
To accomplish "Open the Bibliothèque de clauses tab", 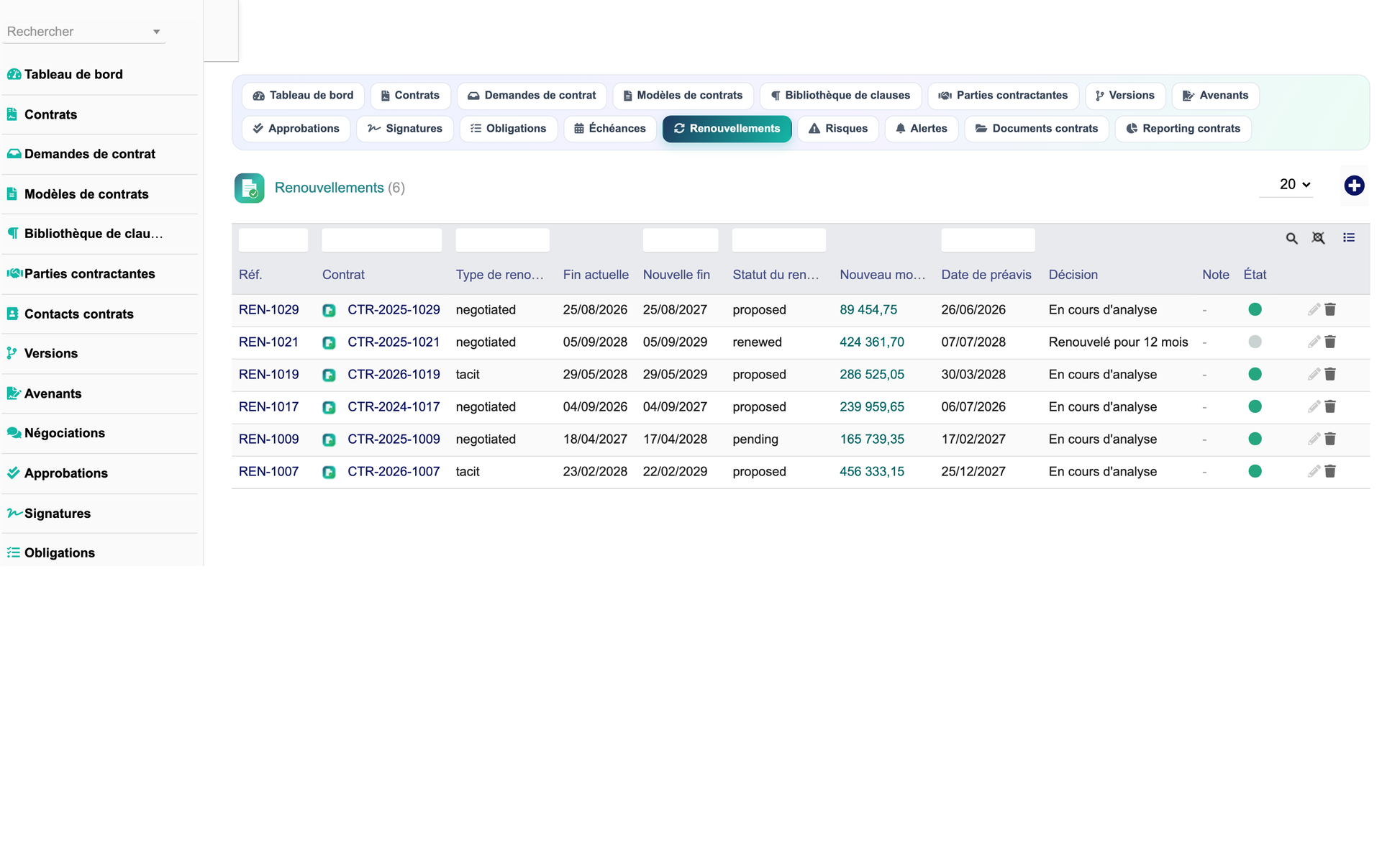I will pos(840,96).
